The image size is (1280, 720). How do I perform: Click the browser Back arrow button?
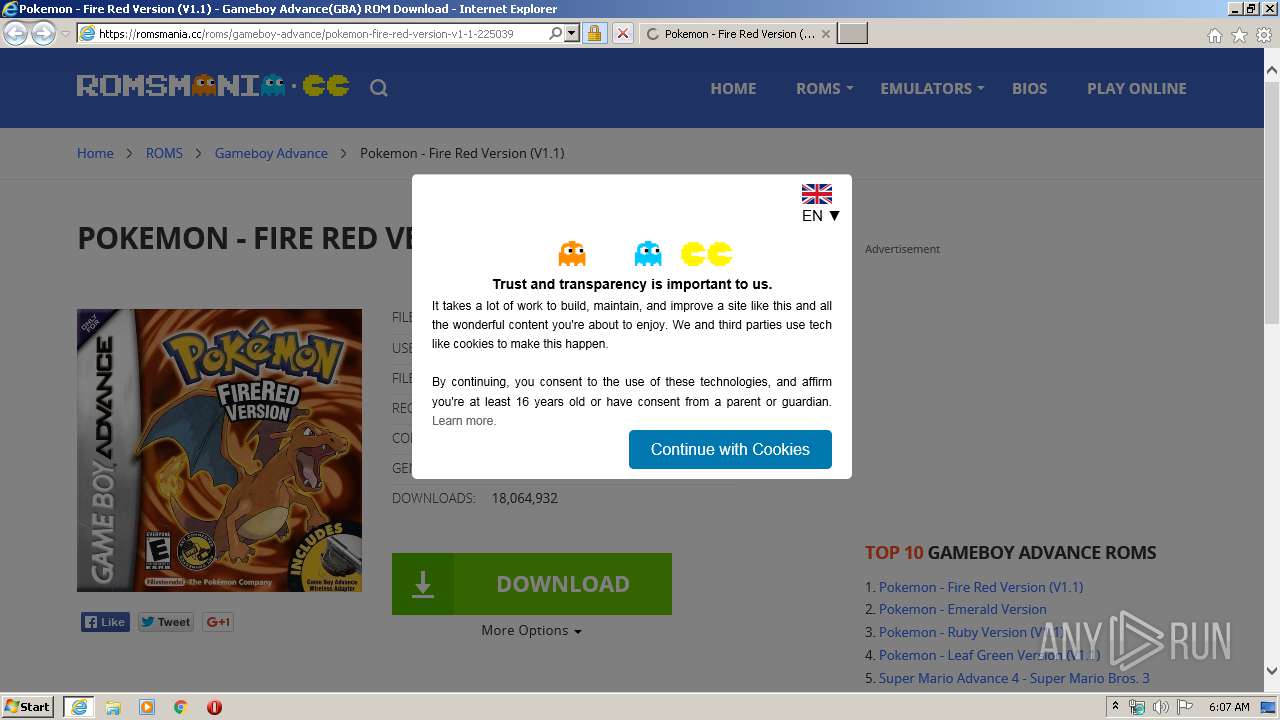15,33
